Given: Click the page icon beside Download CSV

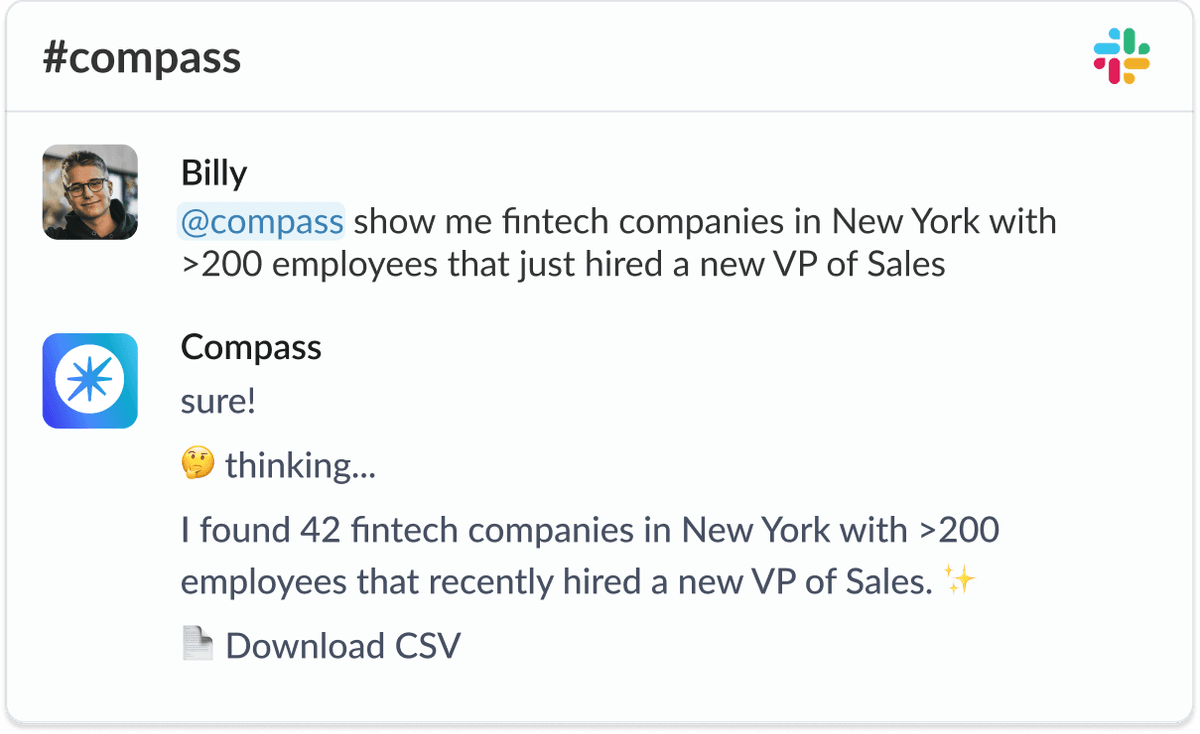Looking at the screenshot, I should (197, 644).
